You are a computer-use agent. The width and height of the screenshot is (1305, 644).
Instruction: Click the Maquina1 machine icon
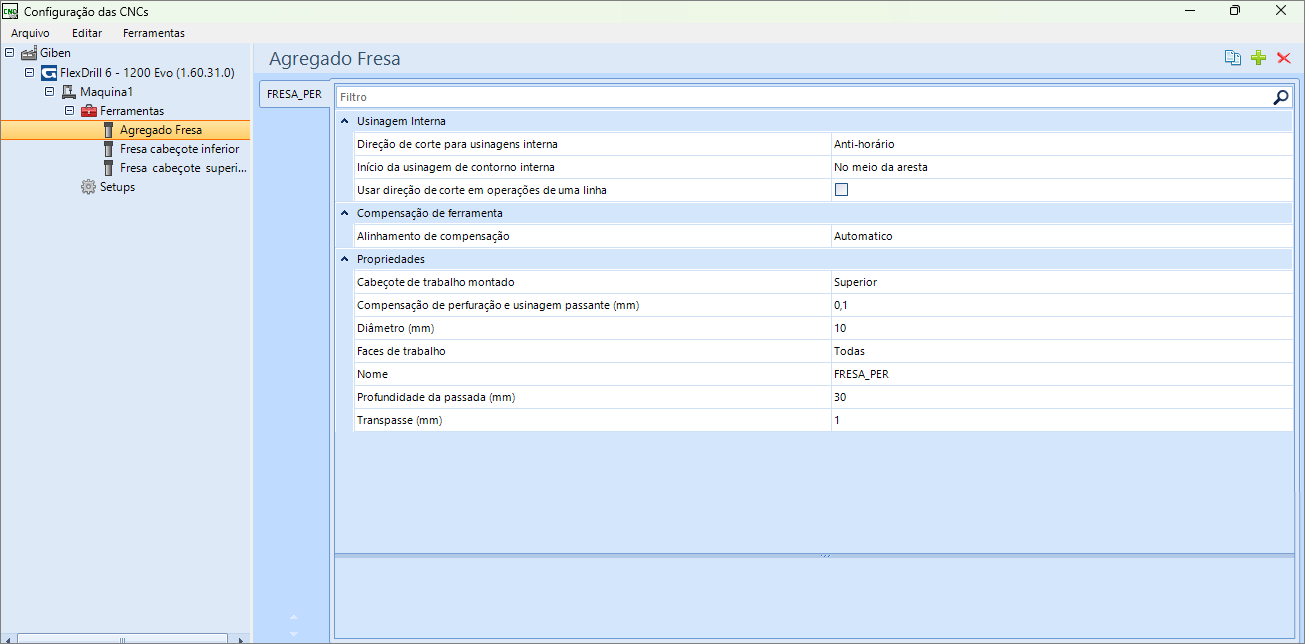[x=69, y=92]
